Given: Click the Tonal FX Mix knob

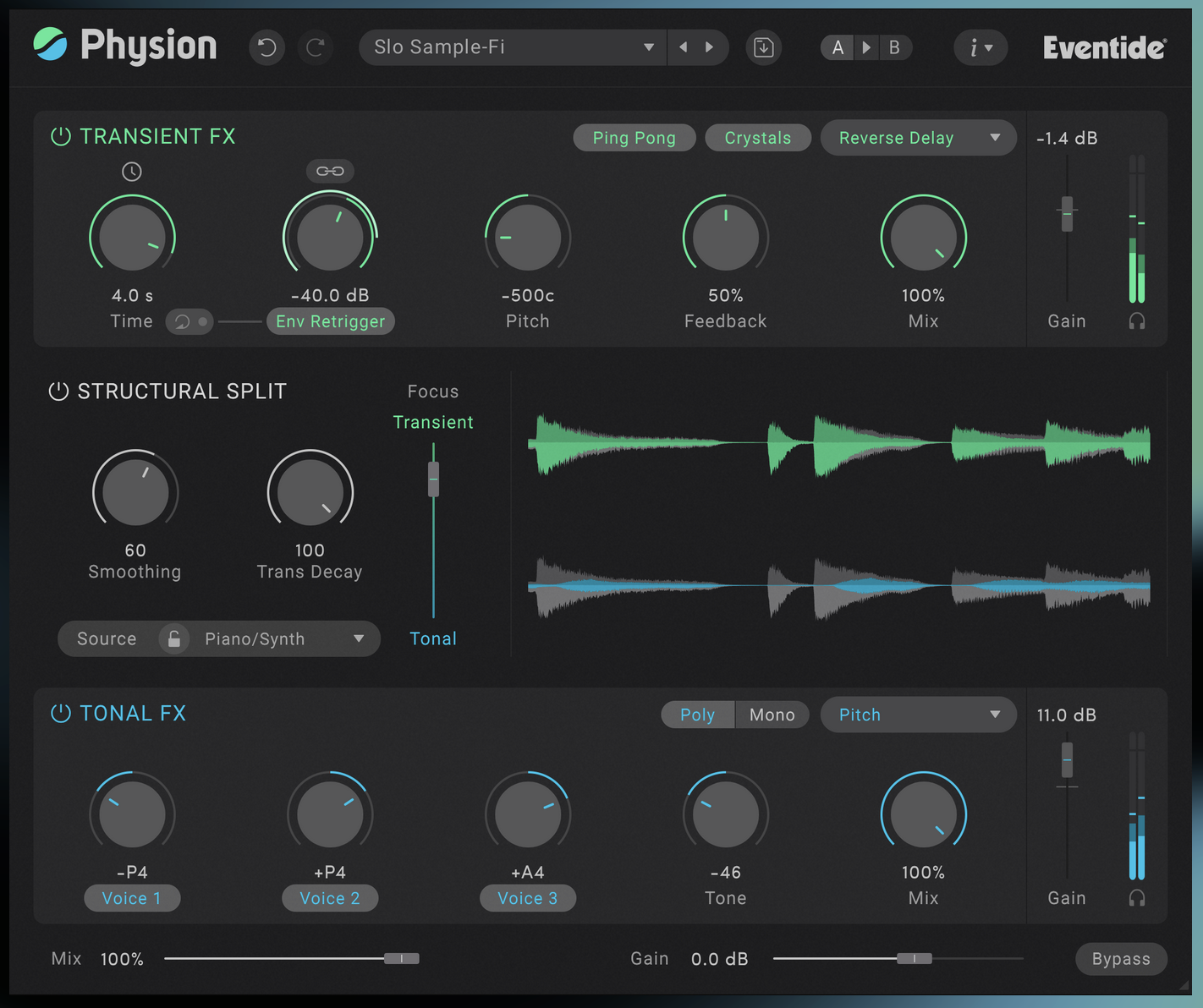Looking at the screenshot, I should point(924,814).
